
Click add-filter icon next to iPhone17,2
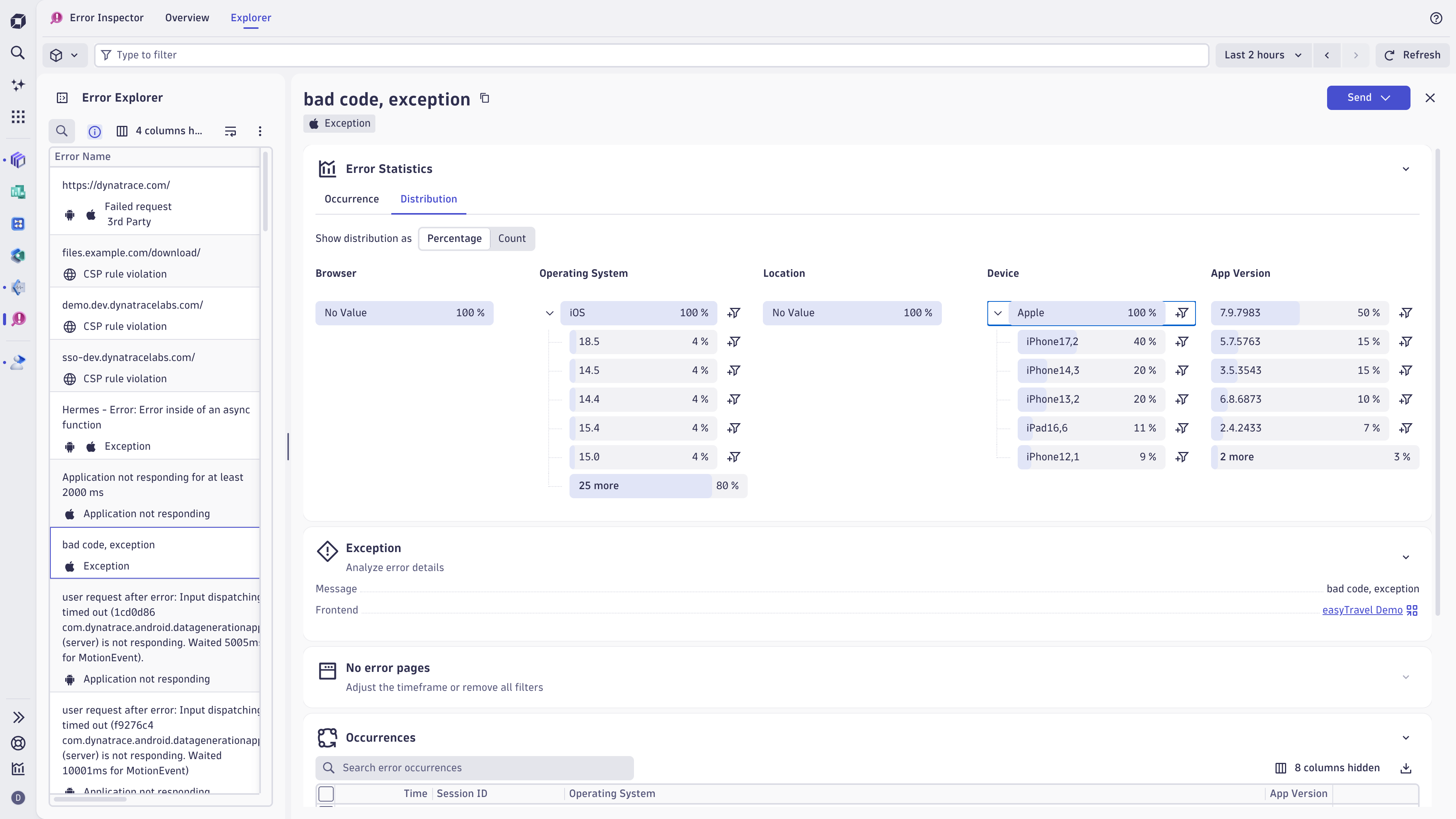(x=1182, y=341)
